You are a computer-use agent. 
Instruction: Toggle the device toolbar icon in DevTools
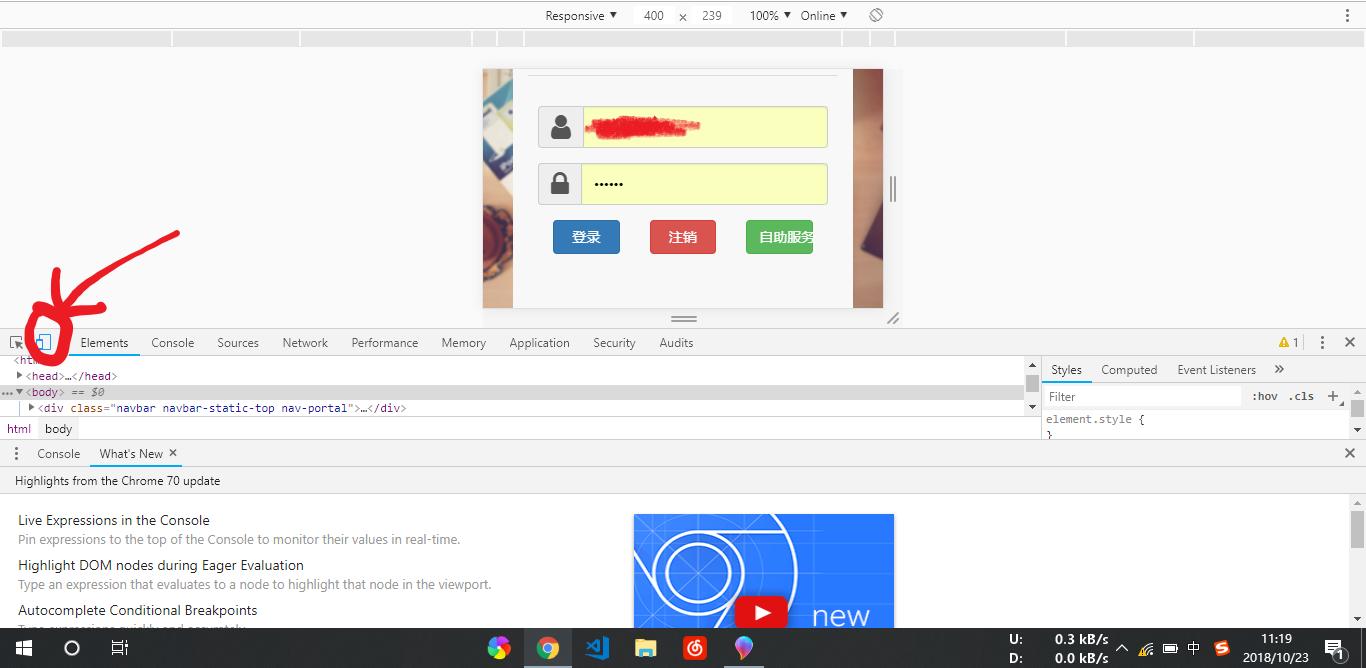tap(43, 342)
